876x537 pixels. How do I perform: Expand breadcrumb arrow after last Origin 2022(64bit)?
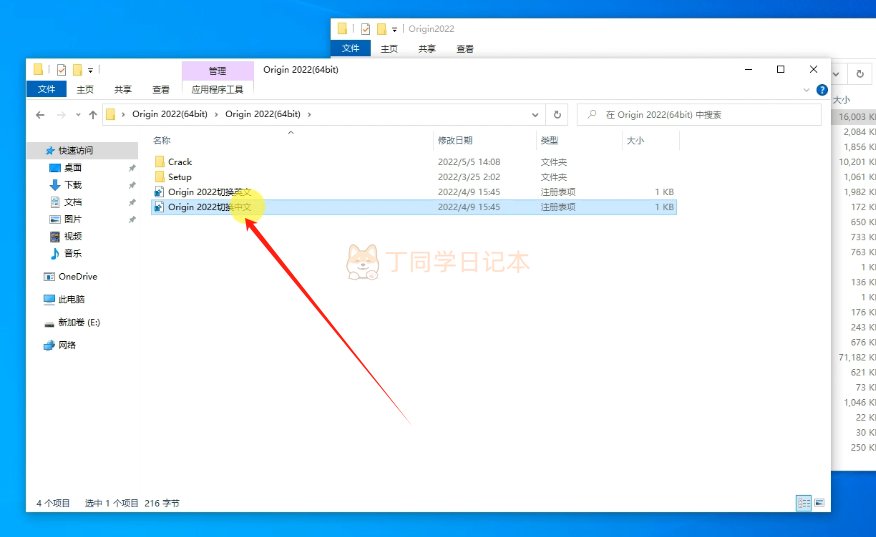coord(309,115)
